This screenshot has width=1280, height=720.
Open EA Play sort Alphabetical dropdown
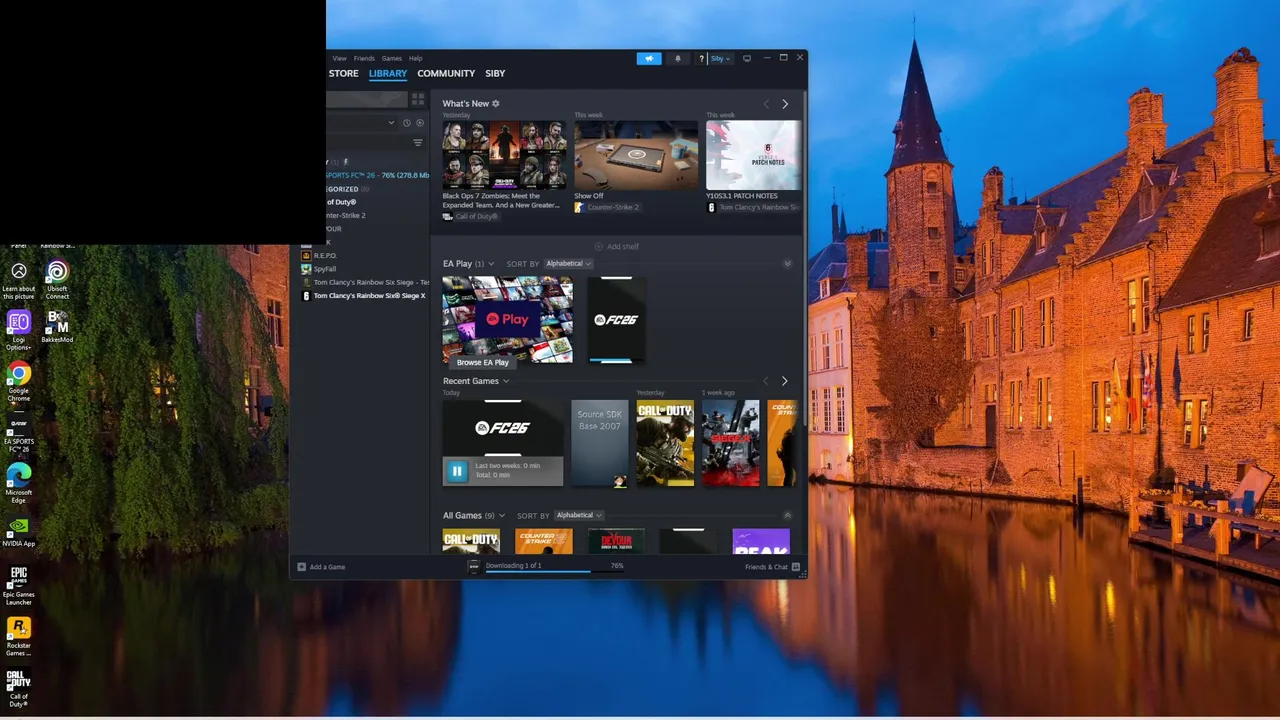click(x=569, y=264)
